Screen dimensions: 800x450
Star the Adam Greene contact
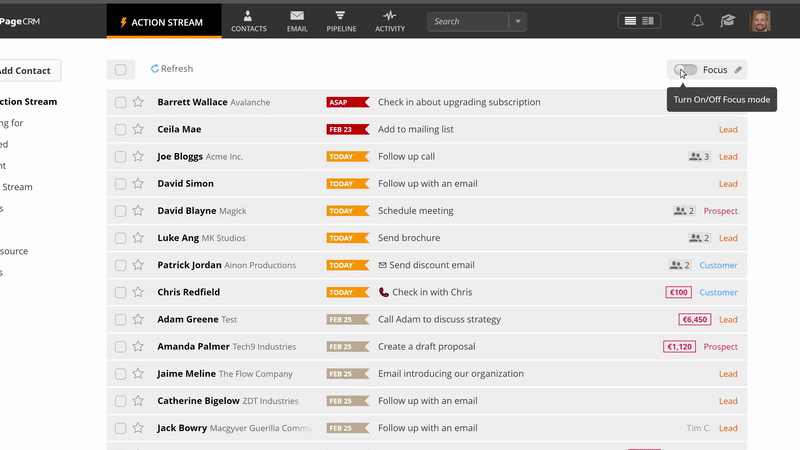click(138, 319)
